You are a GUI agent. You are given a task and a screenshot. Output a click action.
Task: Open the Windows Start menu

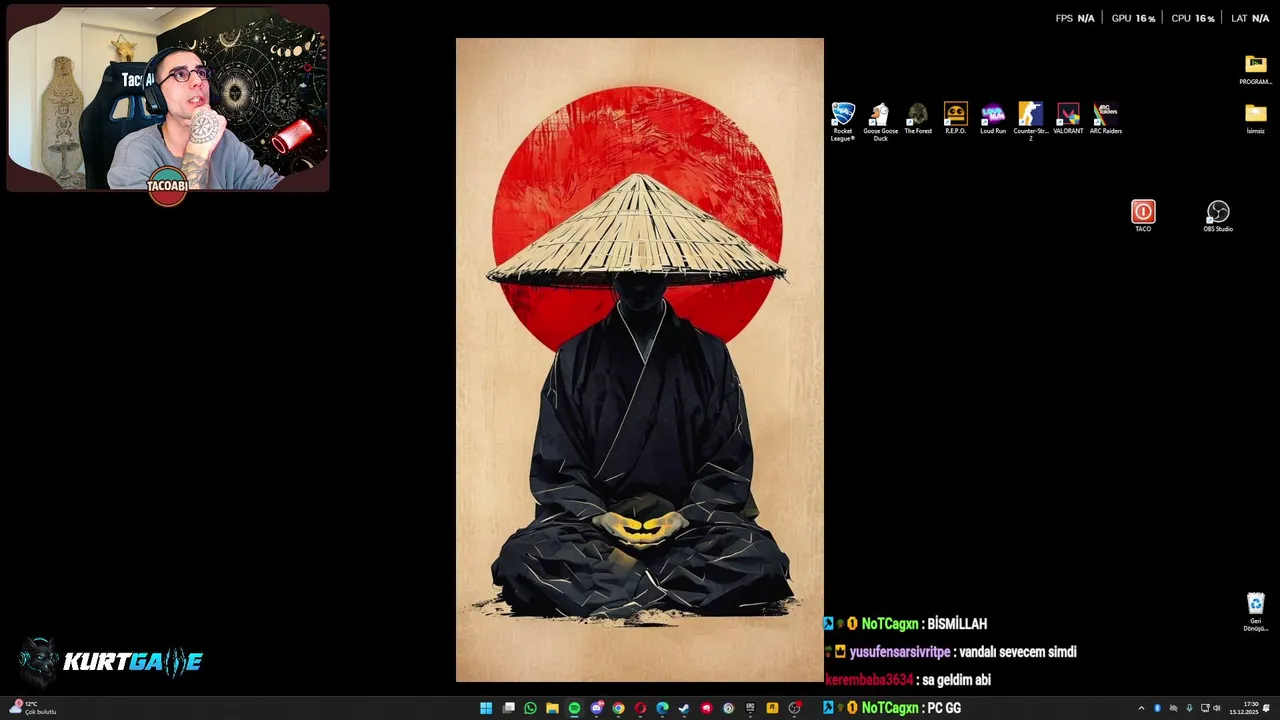tap(486, 708)
